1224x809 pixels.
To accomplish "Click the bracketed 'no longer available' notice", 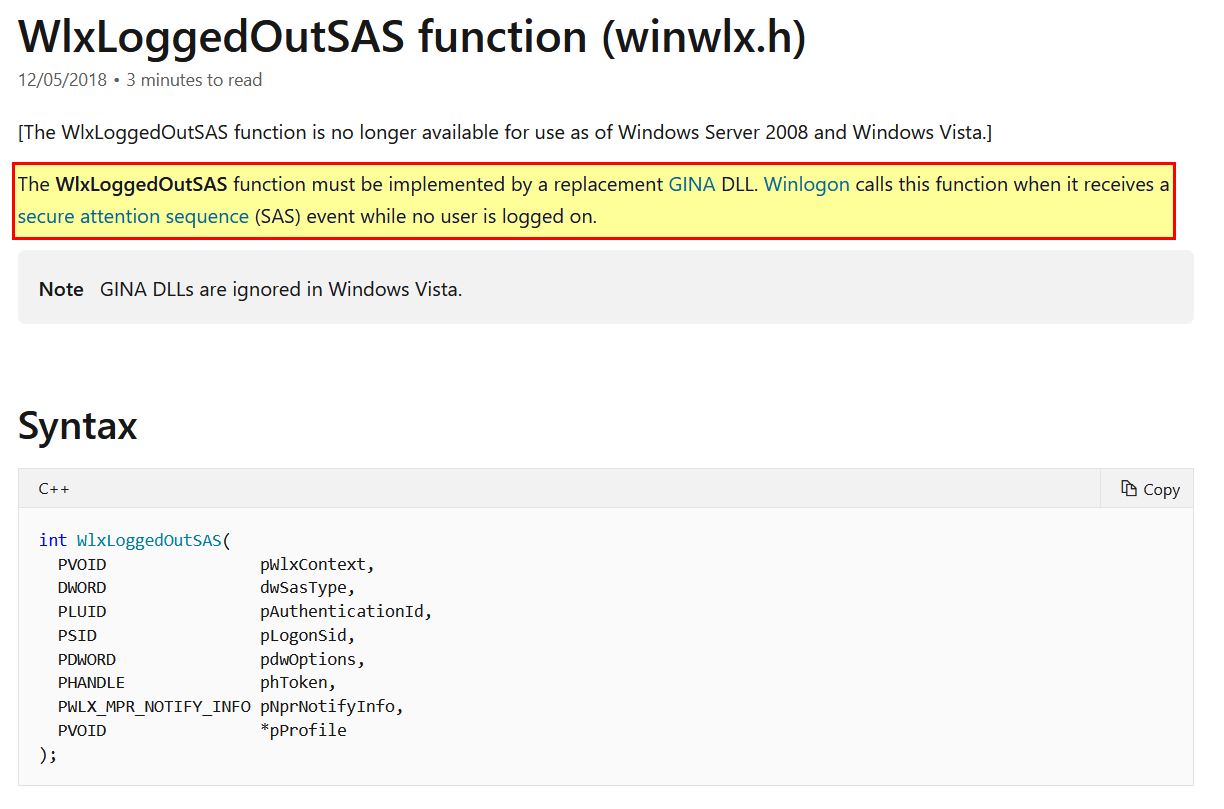I will coord(505,132).
